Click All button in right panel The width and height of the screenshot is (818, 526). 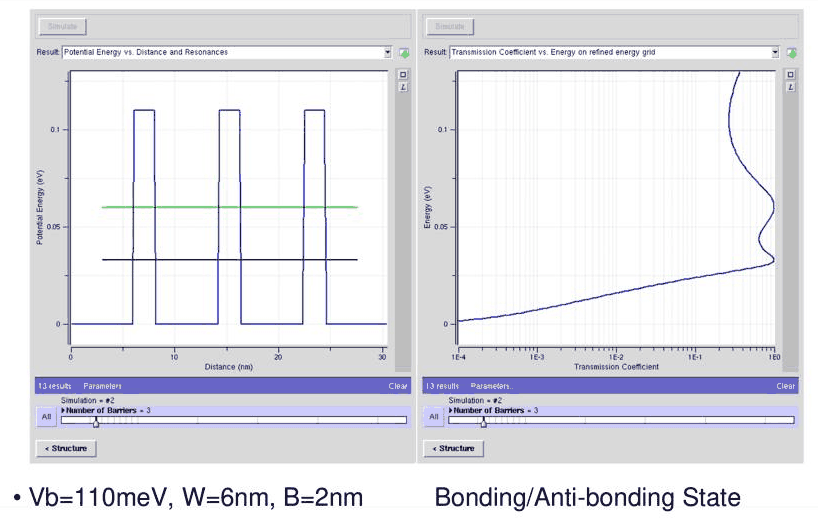[434, 417]
